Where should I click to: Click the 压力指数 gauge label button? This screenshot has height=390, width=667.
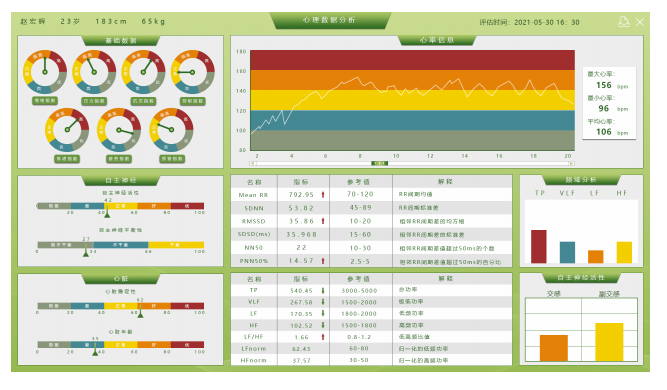94,101
